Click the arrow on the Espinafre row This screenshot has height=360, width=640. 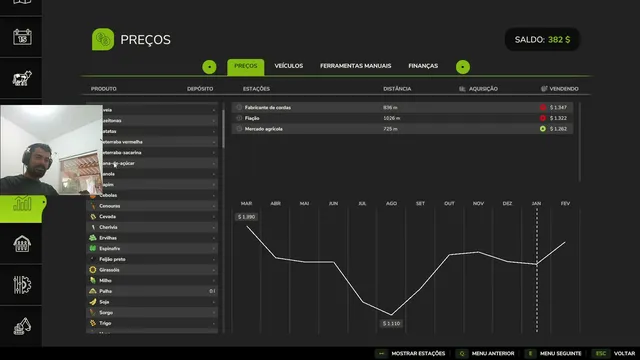(213, 249)
